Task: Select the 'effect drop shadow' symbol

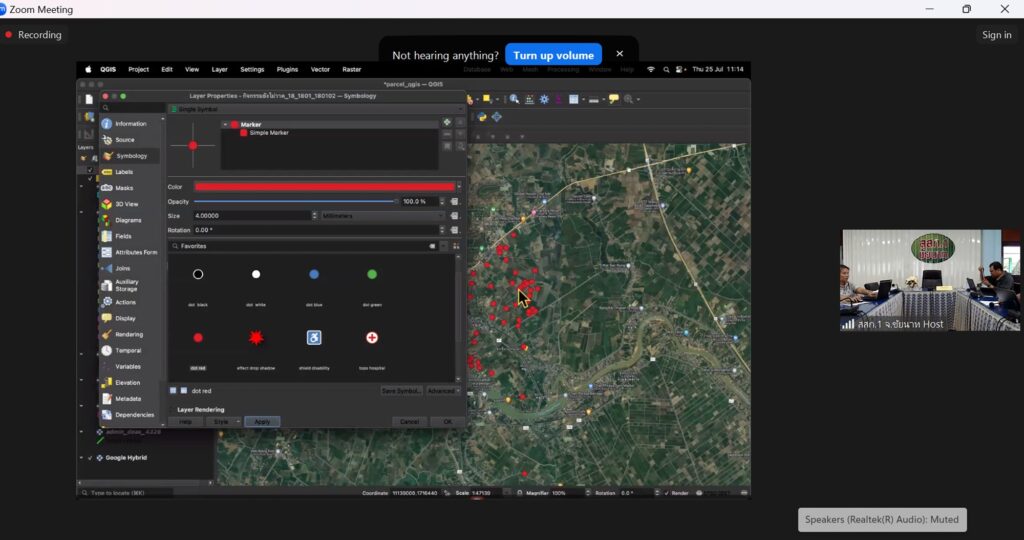Action: (256, 339)
